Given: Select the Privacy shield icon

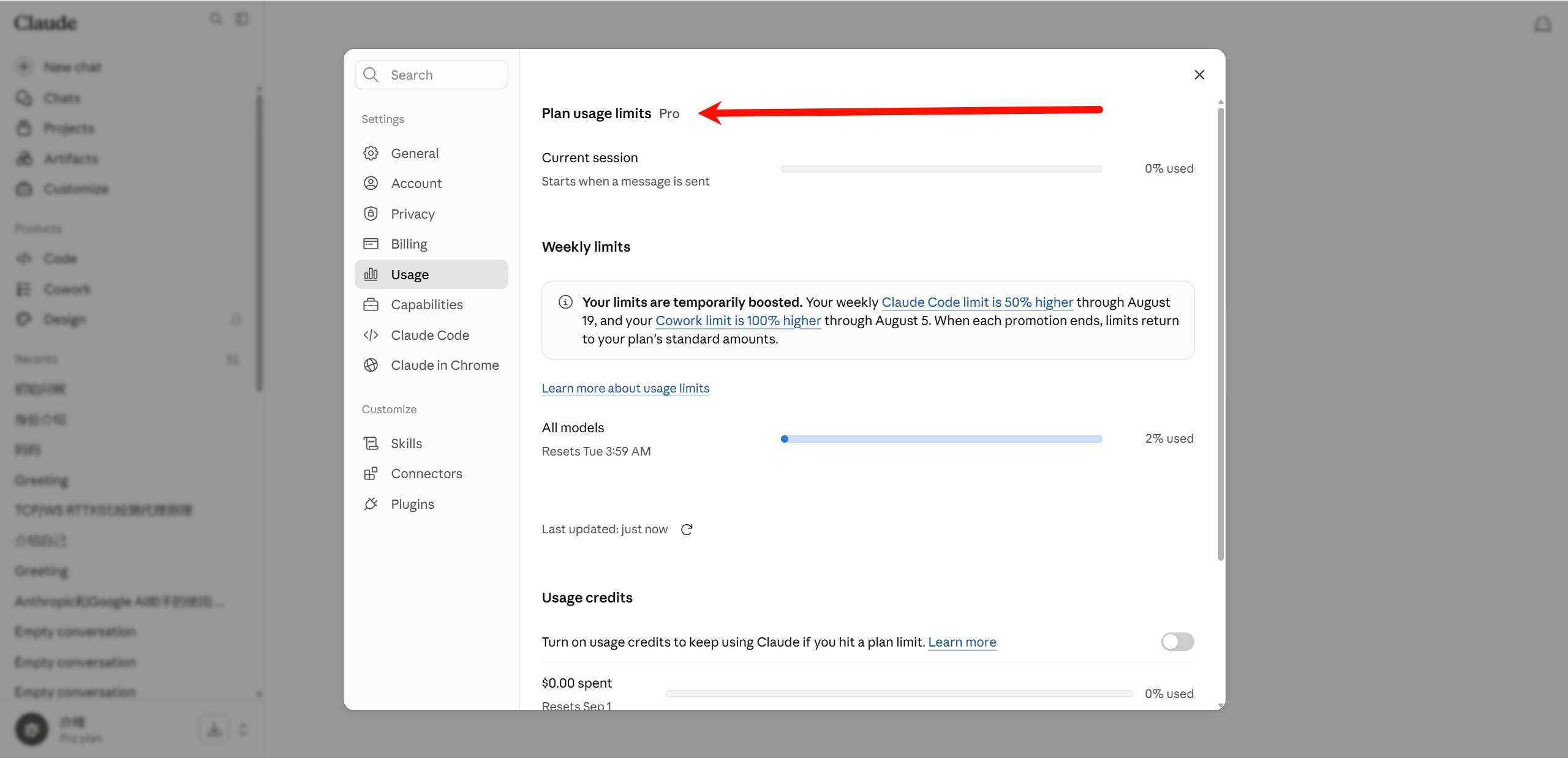Looking at the screenshot, I should 371,214.
